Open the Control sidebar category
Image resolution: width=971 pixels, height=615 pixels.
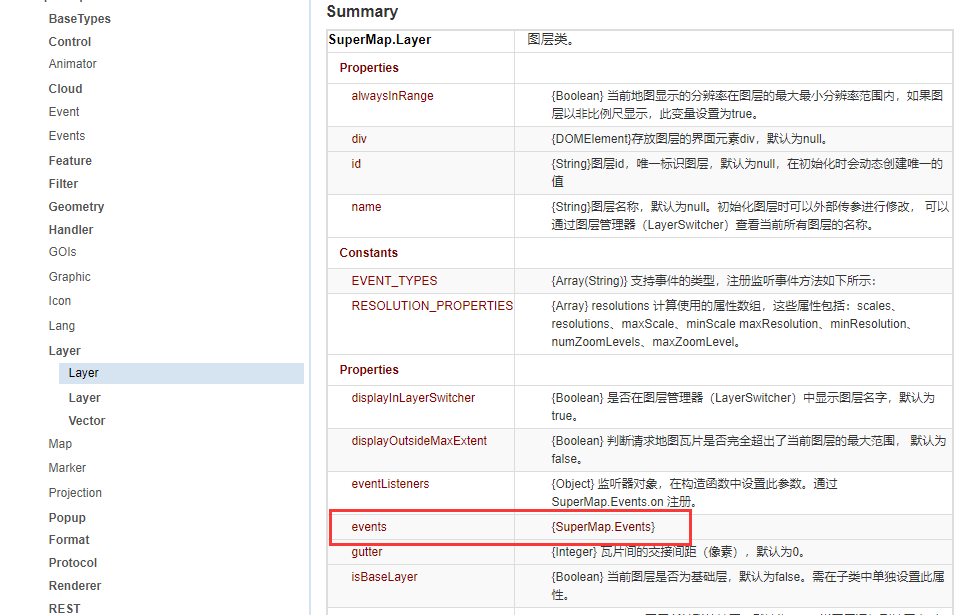[69, 41]
